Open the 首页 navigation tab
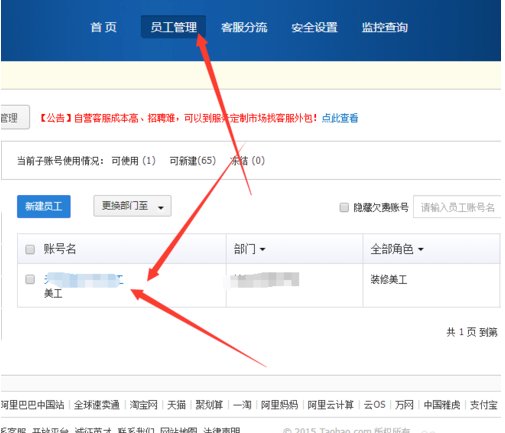Screen dimensions: 505x433 click(103, 27)
